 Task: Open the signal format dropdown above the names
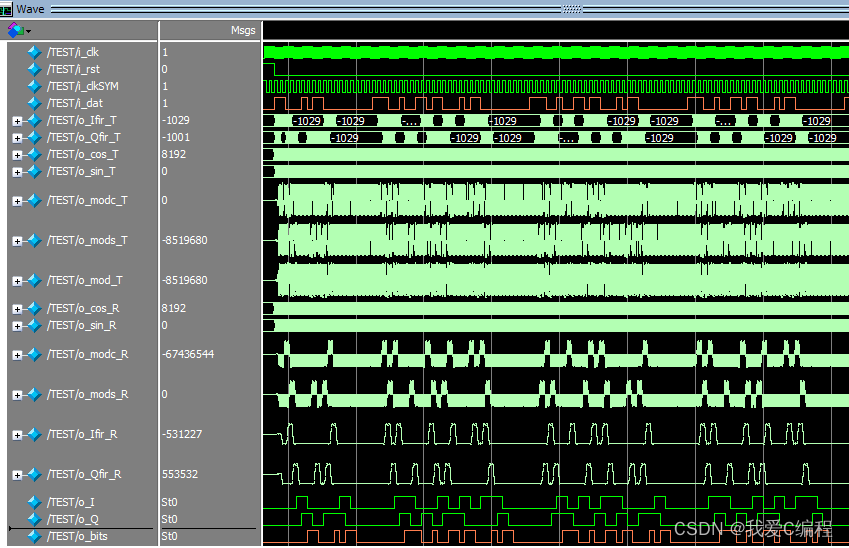(20, 30)
